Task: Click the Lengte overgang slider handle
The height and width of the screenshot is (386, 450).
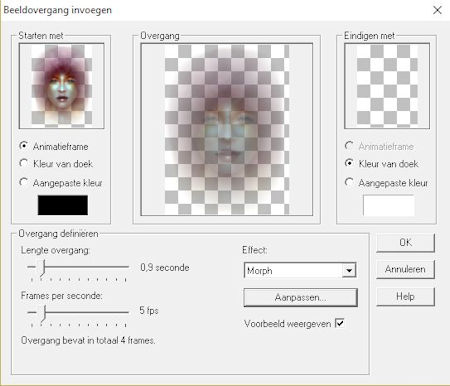Action: pos(43,268)
